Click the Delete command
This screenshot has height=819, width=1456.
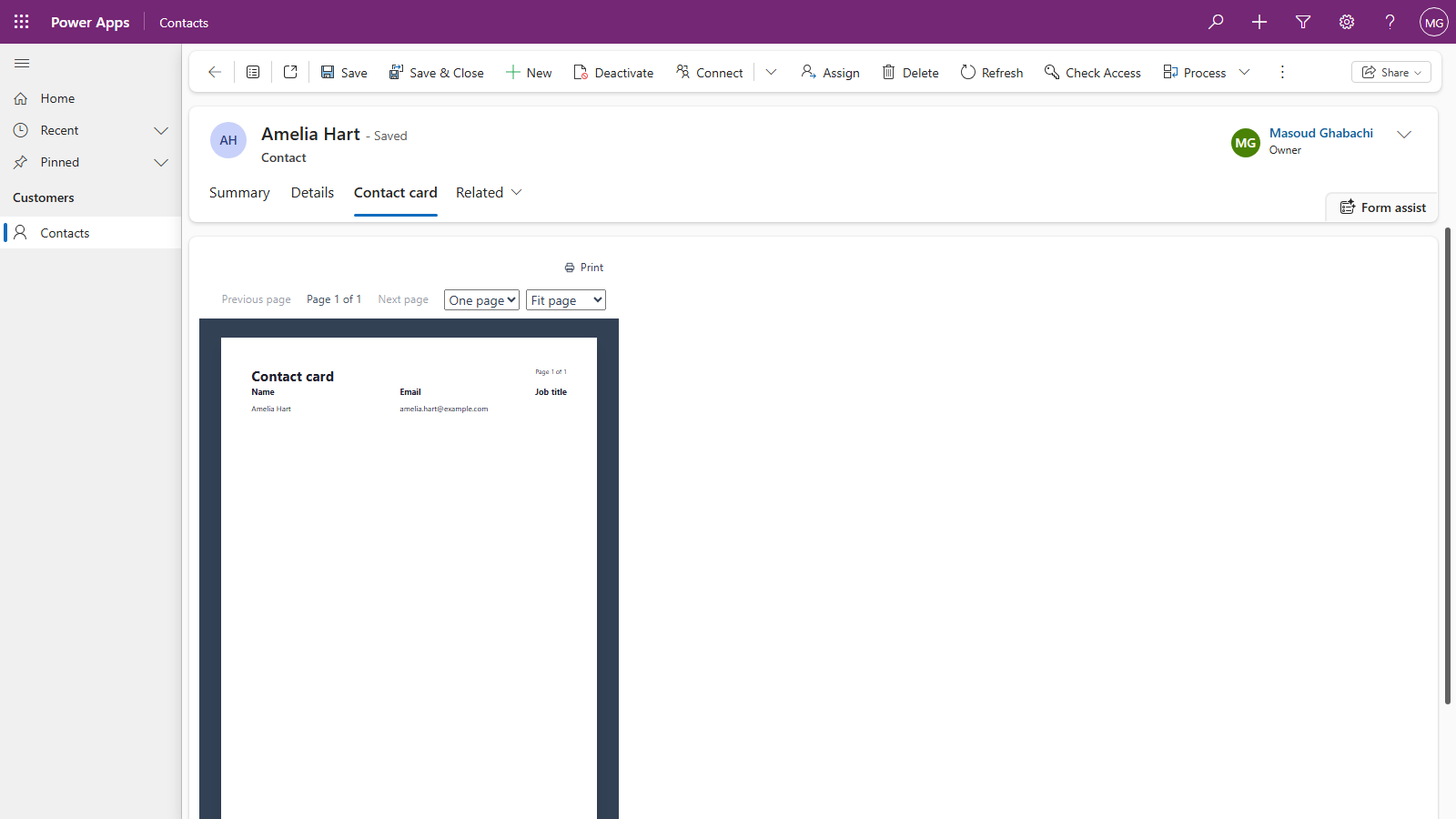click(910, 73)
